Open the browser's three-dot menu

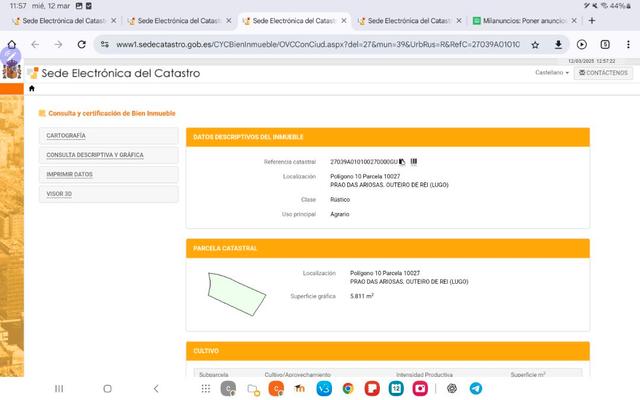[626, 44]
